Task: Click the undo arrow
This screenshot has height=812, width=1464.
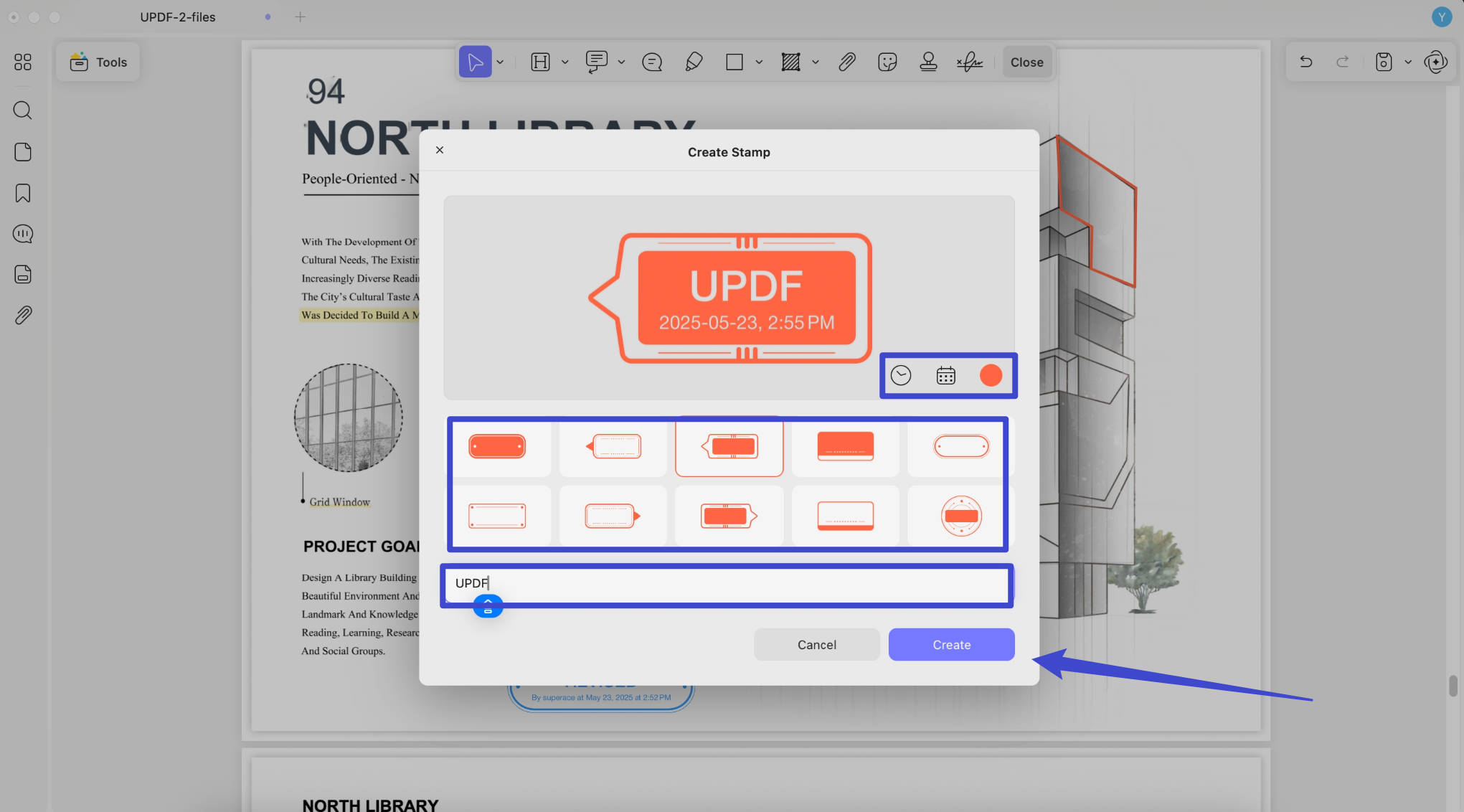Action: [x=1306, y=62]
